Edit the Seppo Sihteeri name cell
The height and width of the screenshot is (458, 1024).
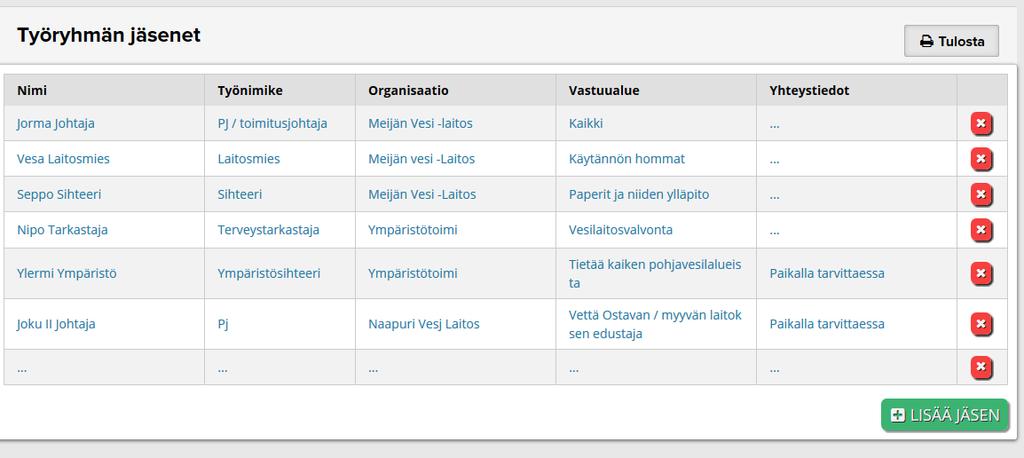(59, 194)
